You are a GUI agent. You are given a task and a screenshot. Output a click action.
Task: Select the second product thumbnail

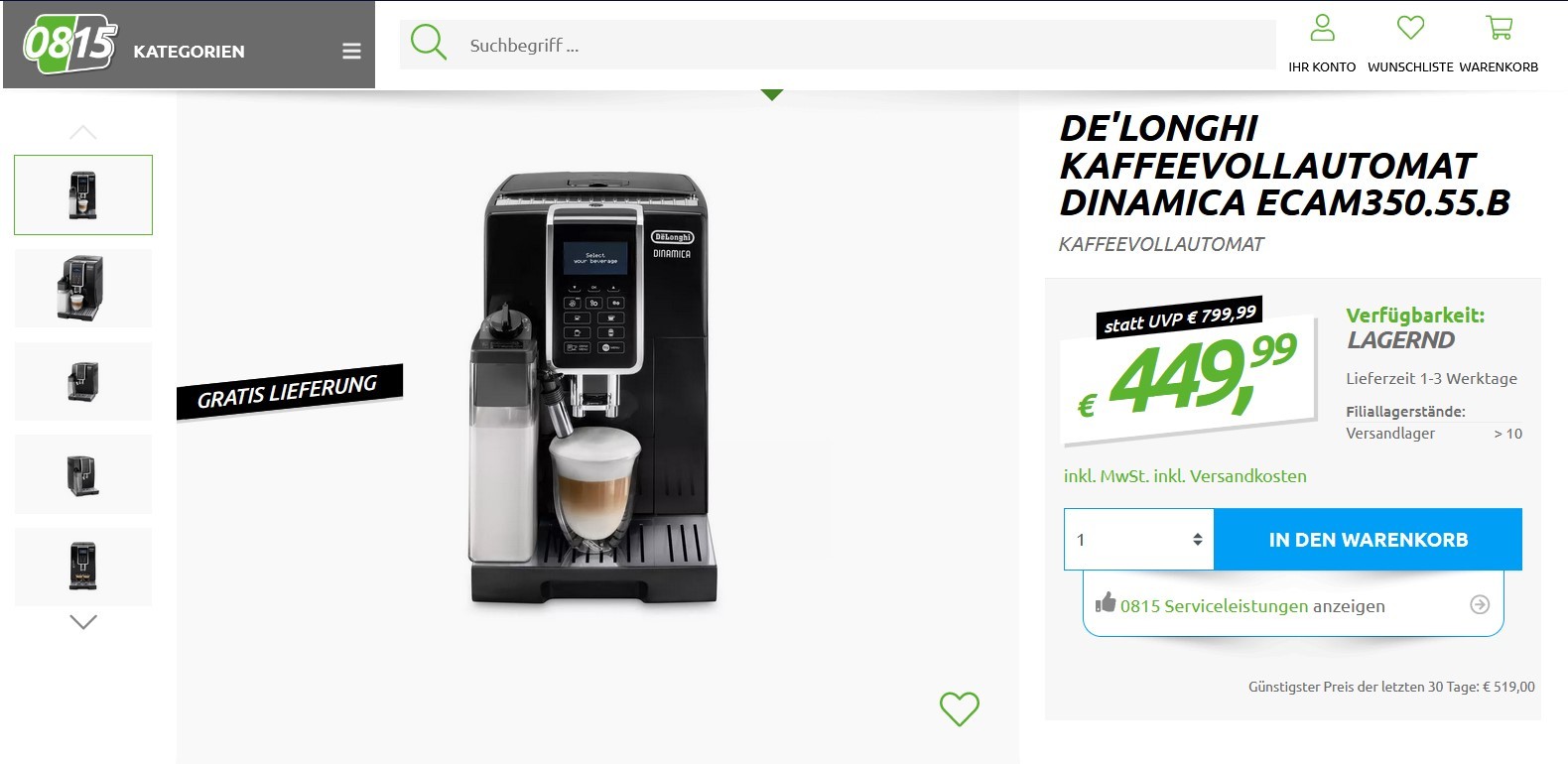83,288
